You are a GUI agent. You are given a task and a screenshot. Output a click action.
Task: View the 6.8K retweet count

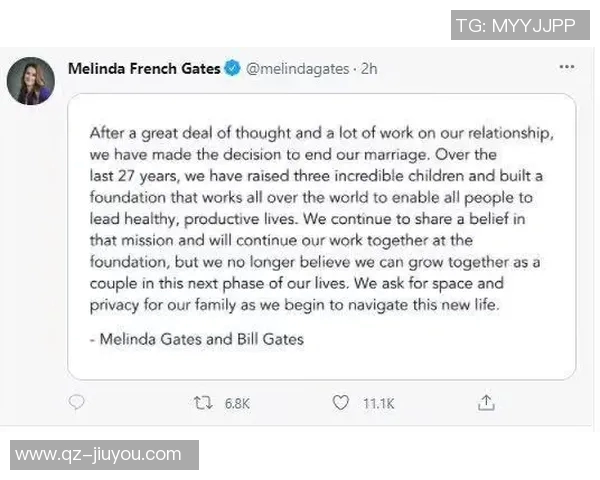237,404
